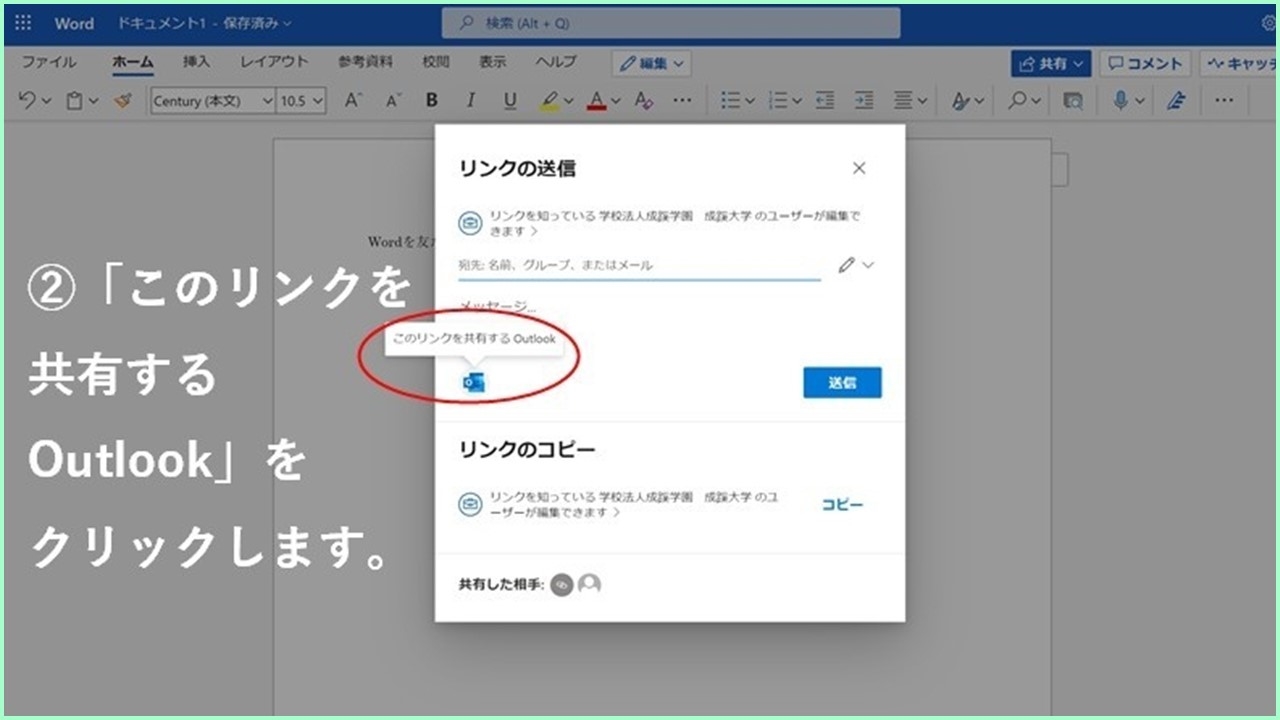Click the Decrease Indent icon
This screenshot has width=1280, height=720.
pyautogui.click(x=825, y=100)
